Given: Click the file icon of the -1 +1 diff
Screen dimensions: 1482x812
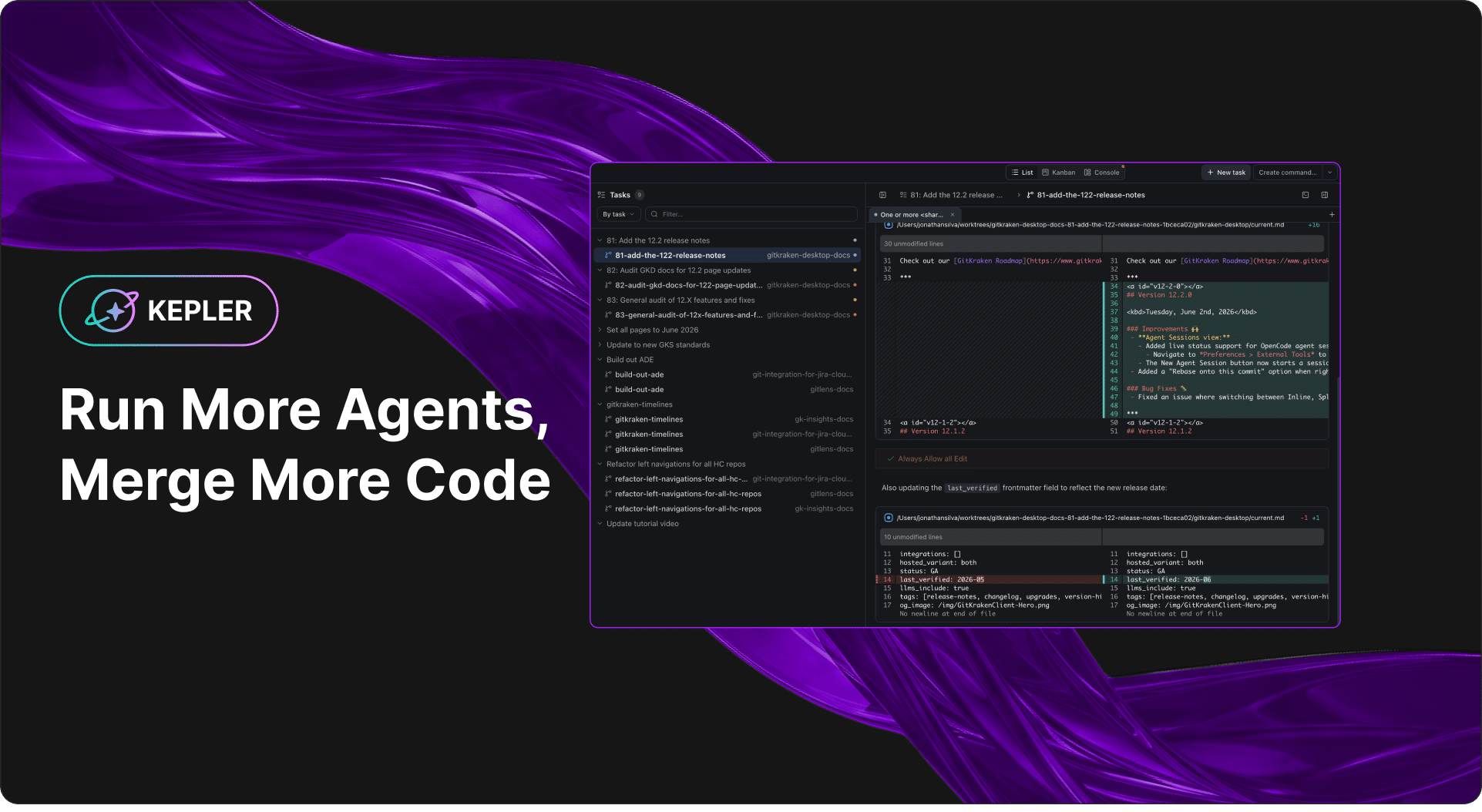Looking at the screenshot, I should click(889, 518).
